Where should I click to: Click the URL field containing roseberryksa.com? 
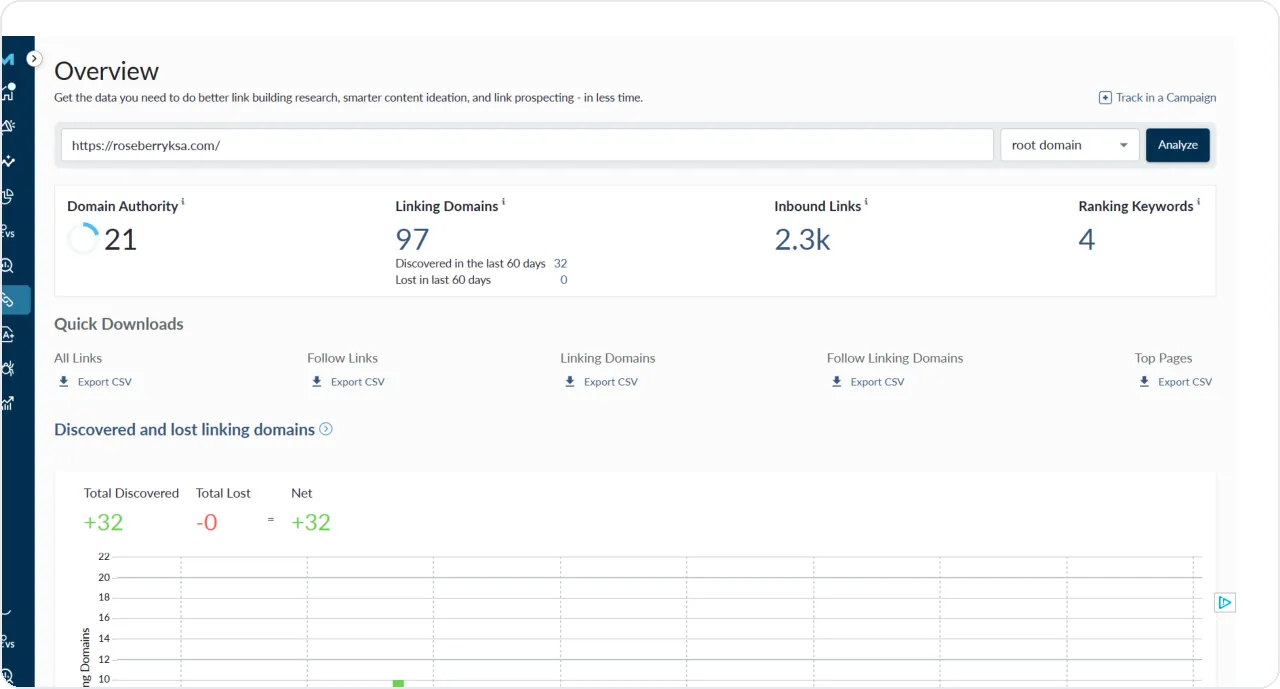pyautogui.click(x=527, y=145)
